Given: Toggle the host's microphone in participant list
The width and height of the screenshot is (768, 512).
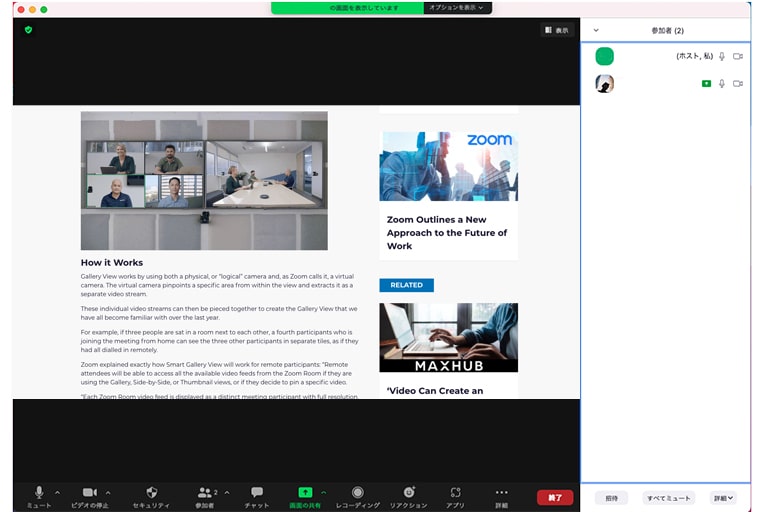Looking at the screenshot, I should click(x=722, y=57).
